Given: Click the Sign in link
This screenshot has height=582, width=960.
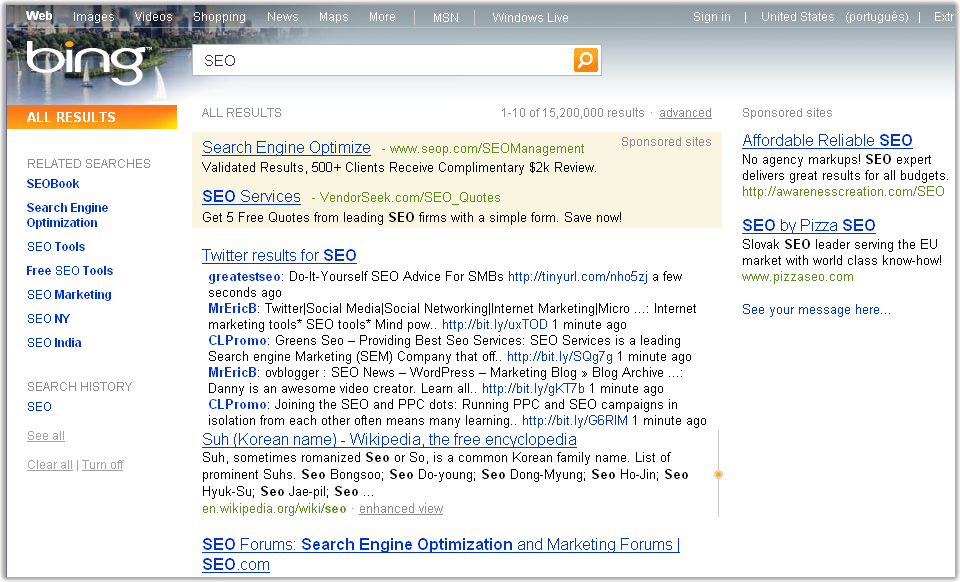Looking at the screenshot, I should [x=711, y=17].
